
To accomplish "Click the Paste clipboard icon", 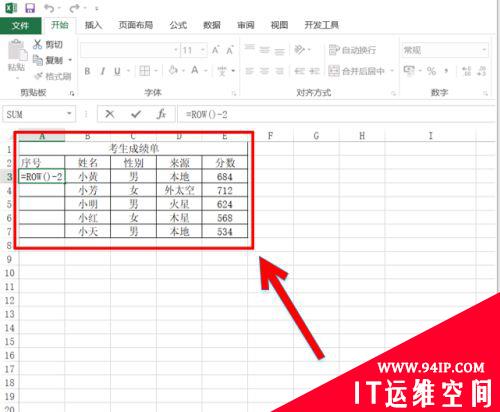I will pos(17,52).
